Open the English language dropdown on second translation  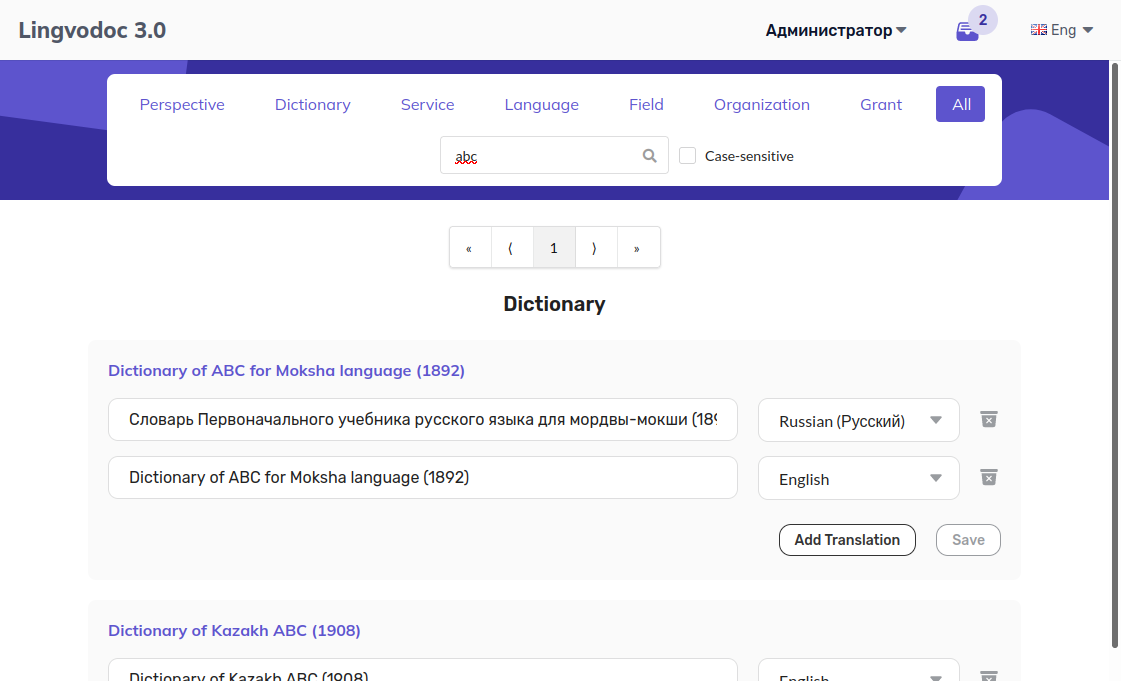(x=858, y=478)
